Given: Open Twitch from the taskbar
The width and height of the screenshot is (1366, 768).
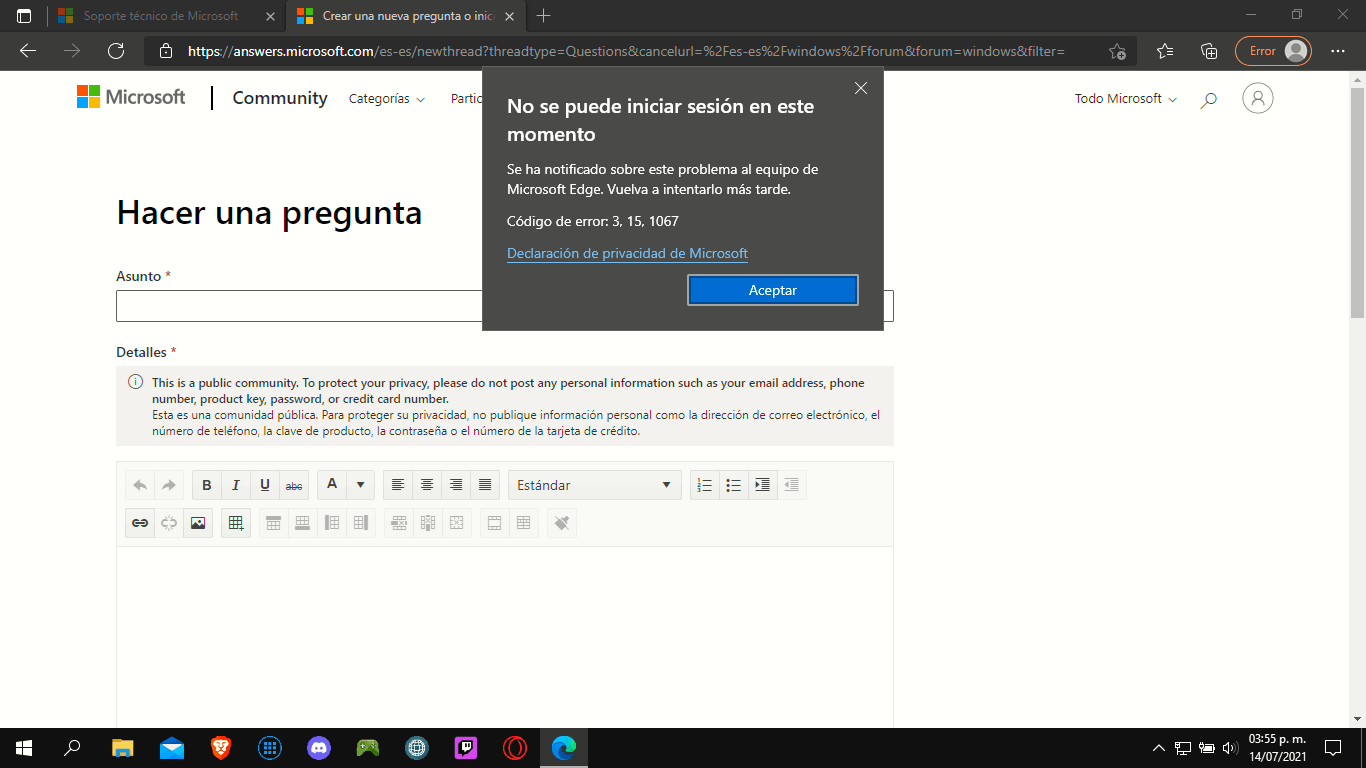Looking at the screenshot, I should (466, 747).
